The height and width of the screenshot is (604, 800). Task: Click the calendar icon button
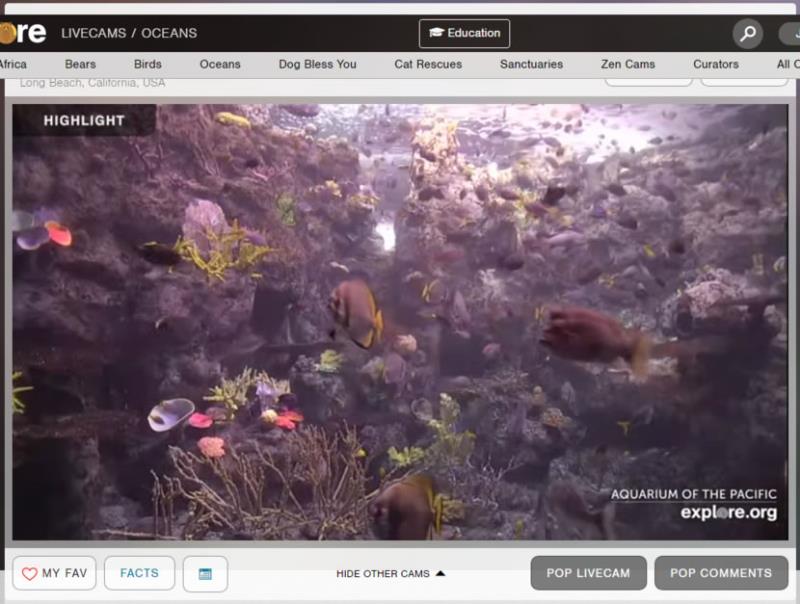coord(205,574)
